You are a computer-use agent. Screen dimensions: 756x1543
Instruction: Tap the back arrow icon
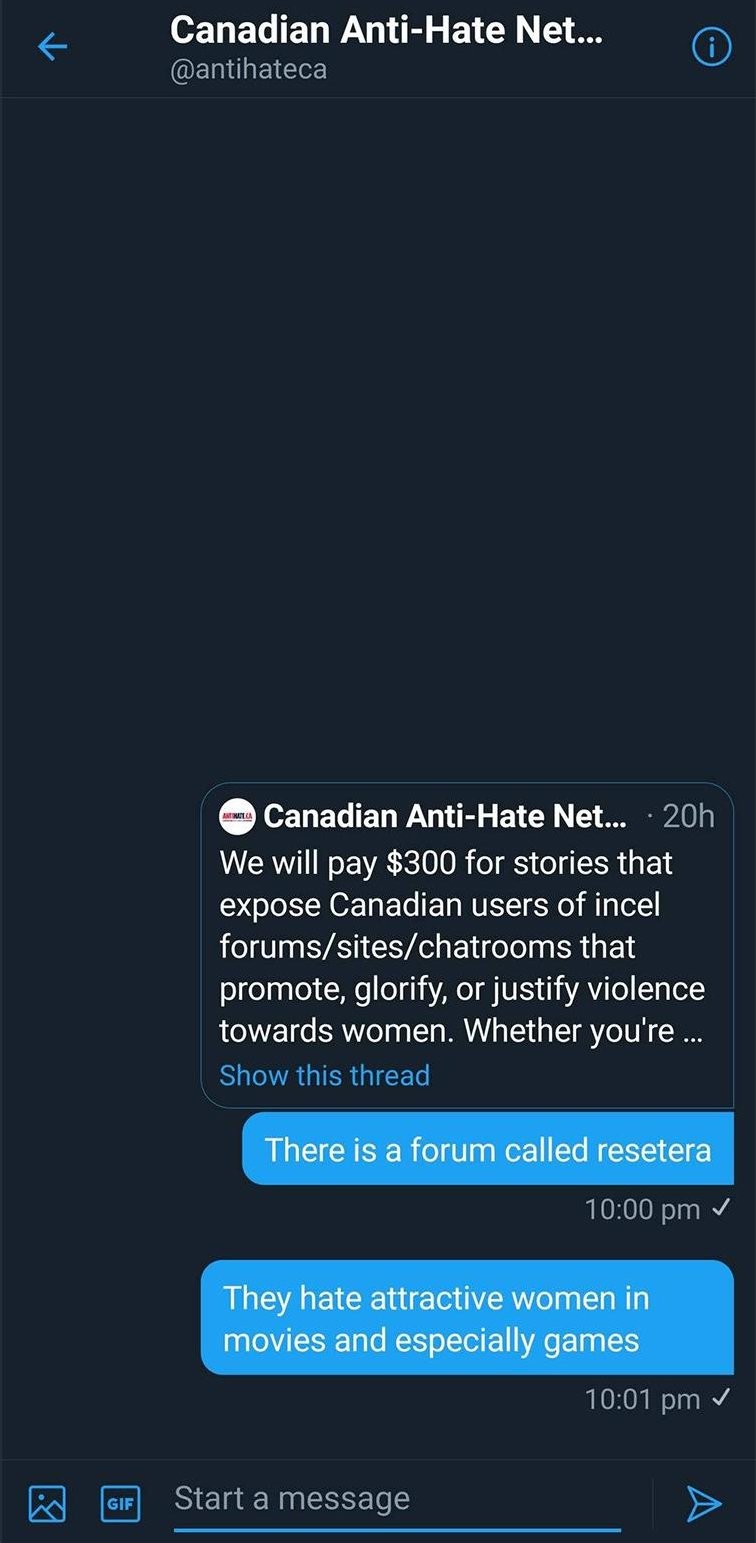[x=52, y=48]
